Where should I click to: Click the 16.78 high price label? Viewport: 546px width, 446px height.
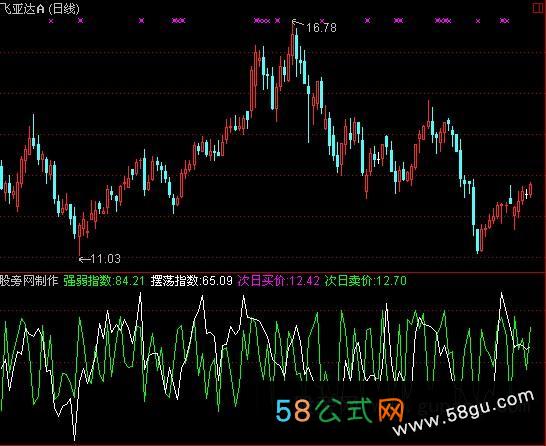tap(321, 28)
